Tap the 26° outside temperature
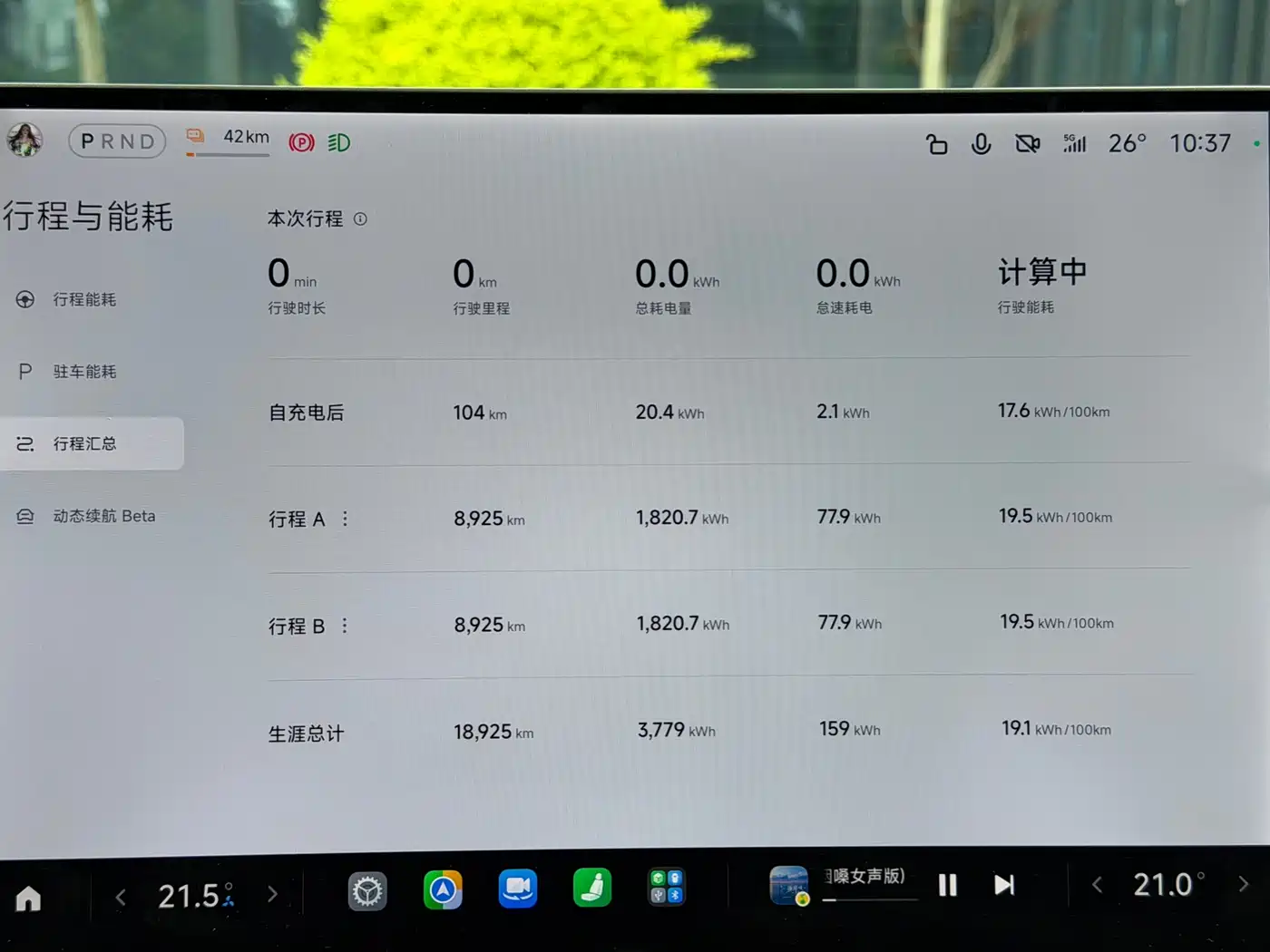Viewport: 1270px width, 952px height. [x=1128, y=143]
